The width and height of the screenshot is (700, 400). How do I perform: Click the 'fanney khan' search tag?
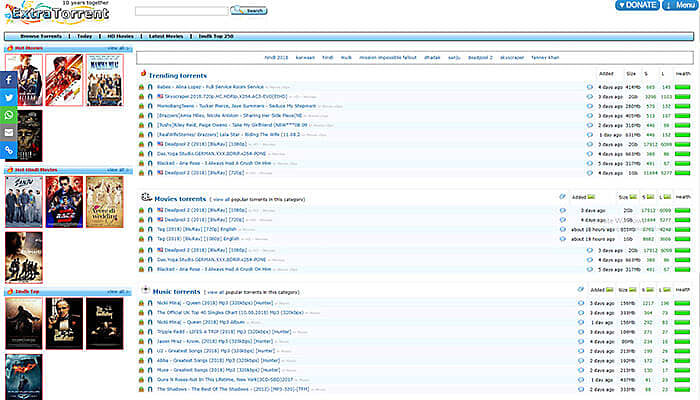[x=545, y=58]
